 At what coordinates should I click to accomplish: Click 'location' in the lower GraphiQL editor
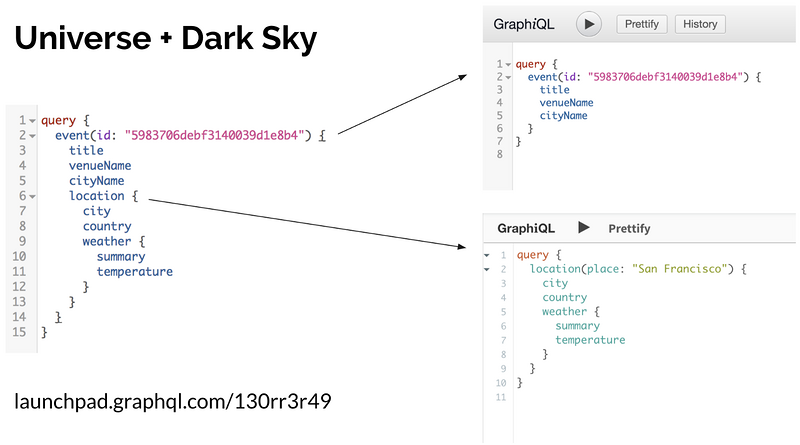coord(555,268)
